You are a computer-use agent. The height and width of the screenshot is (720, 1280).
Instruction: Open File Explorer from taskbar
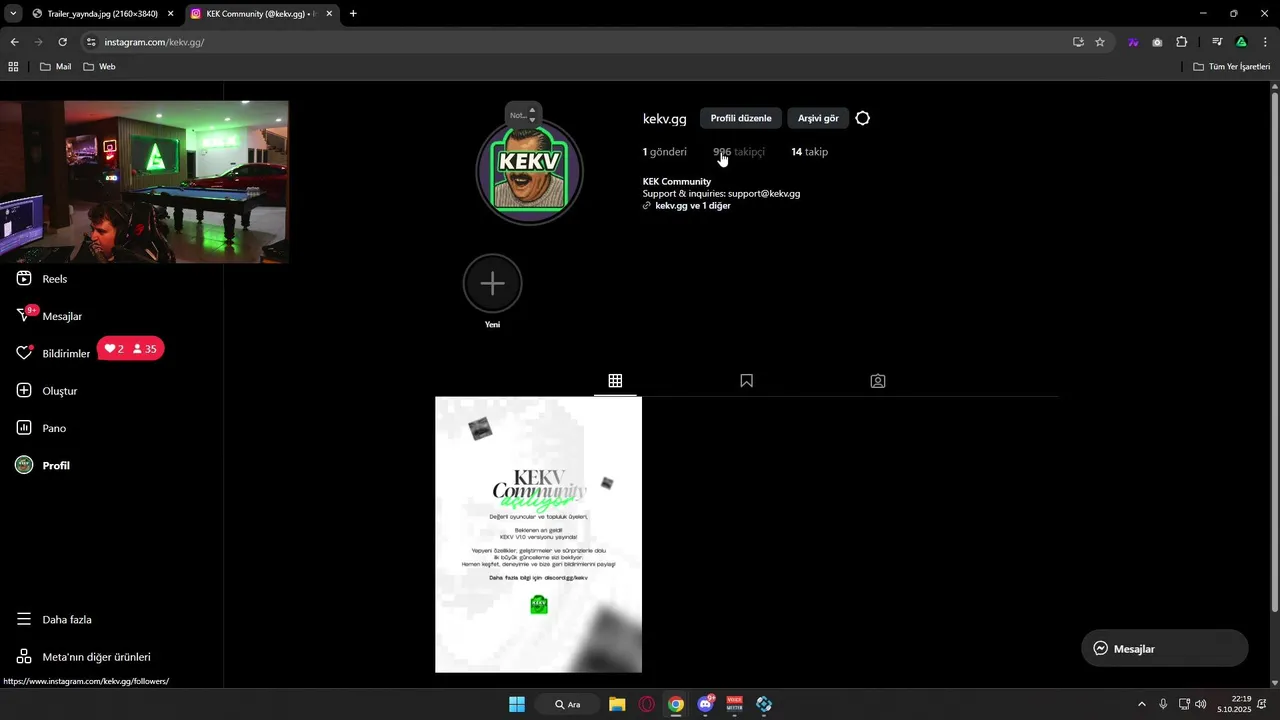pos(617,704)
